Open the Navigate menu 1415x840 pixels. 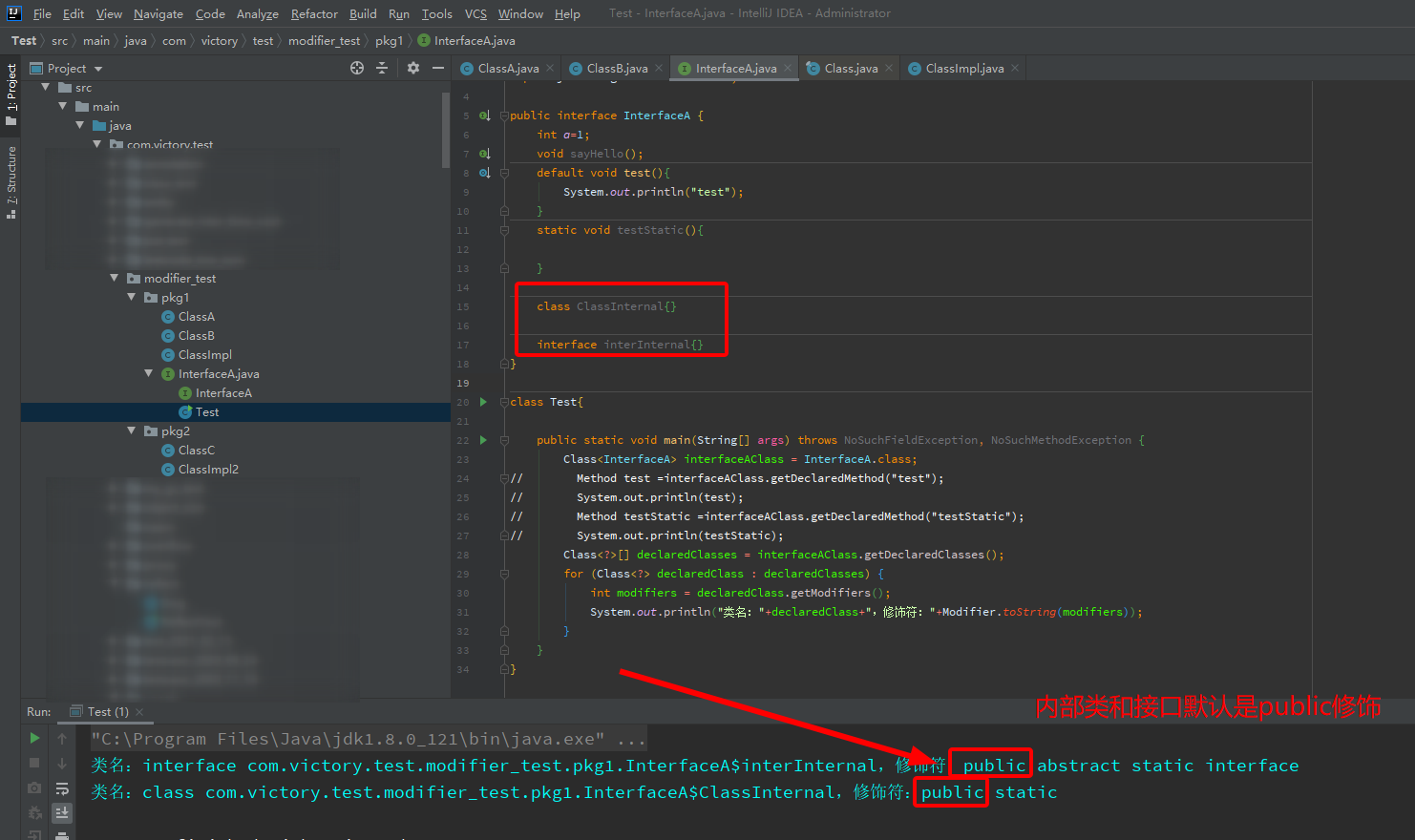[x=158, y=13]
